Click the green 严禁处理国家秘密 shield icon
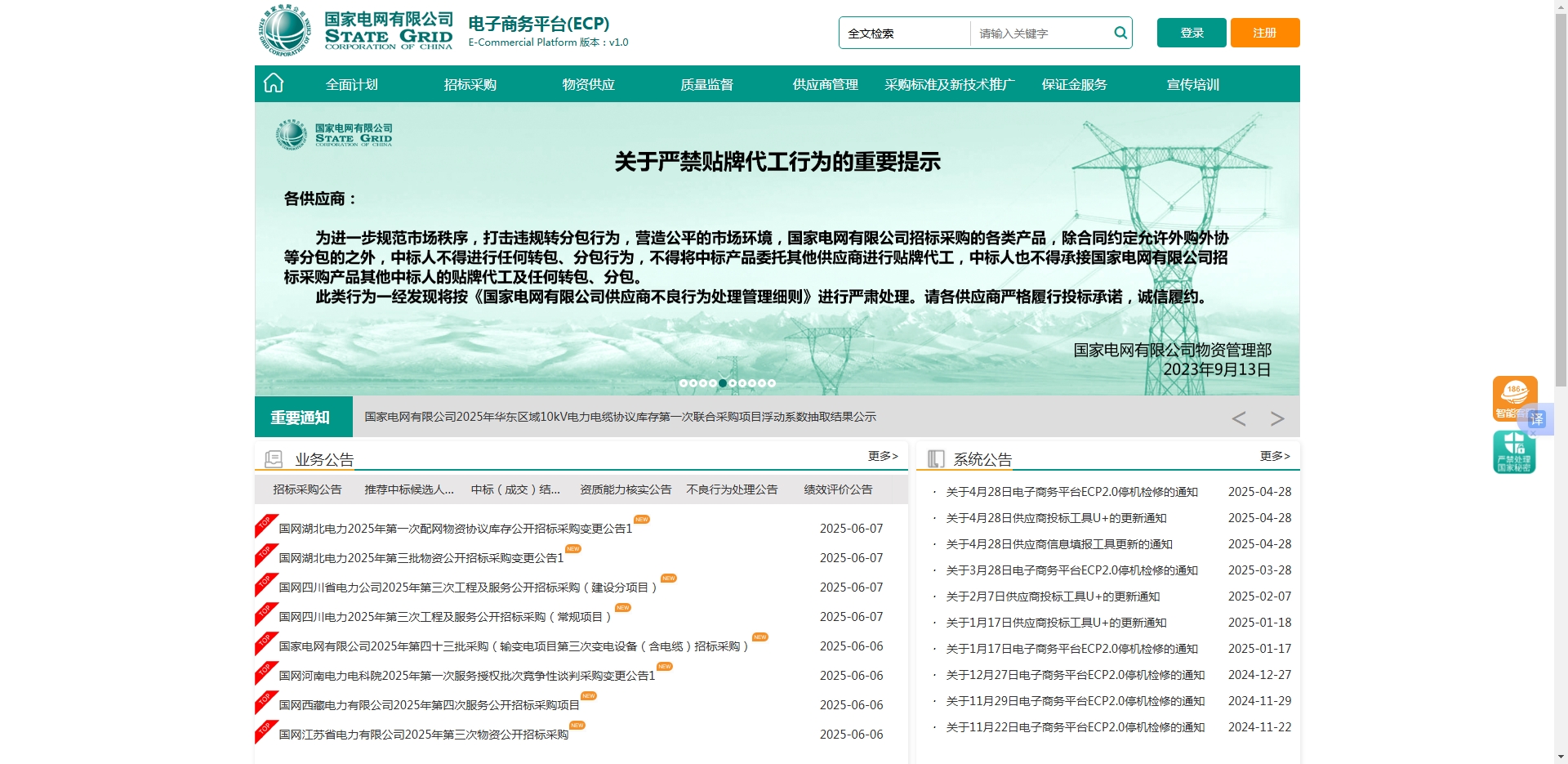Viewport: 1568px width, 764px height. click(x=1513, y=452)
